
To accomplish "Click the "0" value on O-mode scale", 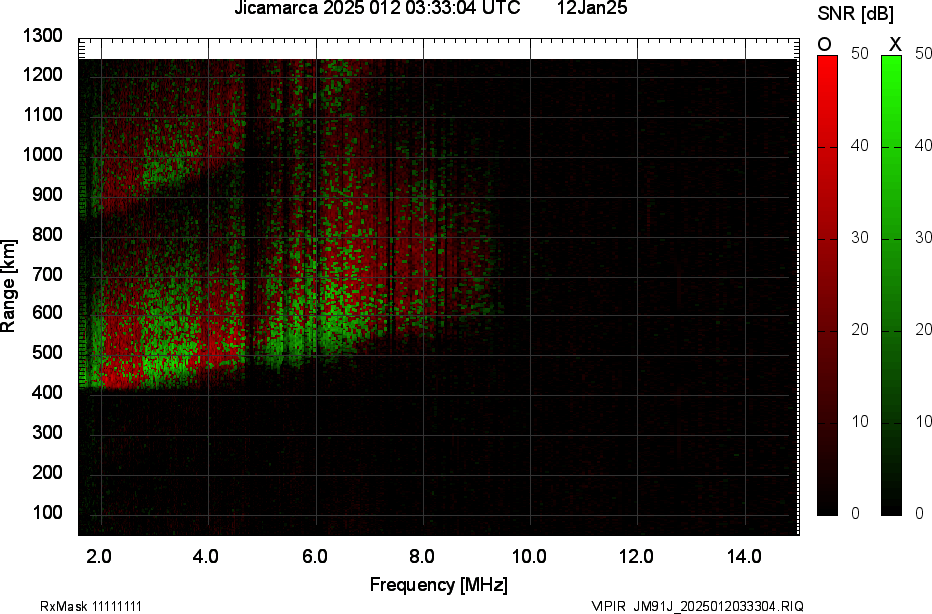I will click(855, 513).
